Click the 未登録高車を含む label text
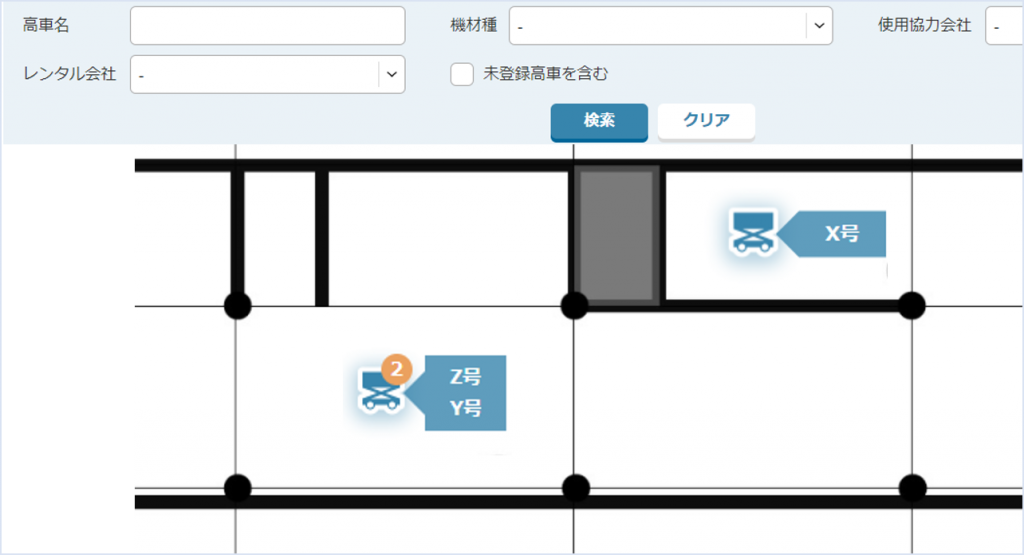The width and height of the screenshot is (1024, 555). [x=545, y=74]
